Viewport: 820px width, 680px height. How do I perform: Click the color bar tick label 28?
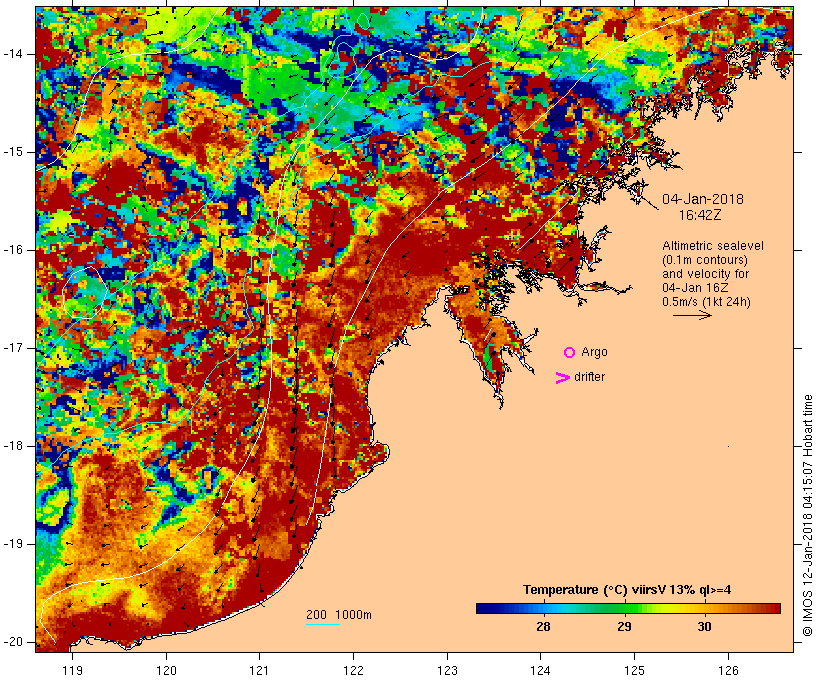[x=543, y=626]
